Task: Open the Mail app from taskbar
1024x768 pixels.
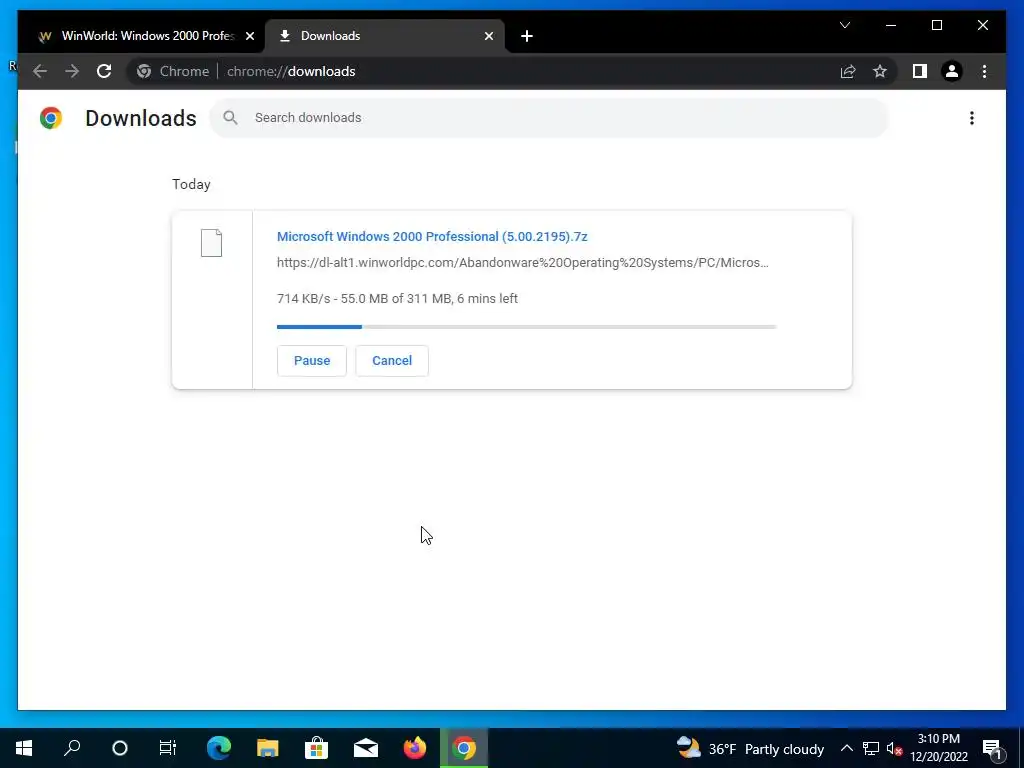Action: [366, 748]
